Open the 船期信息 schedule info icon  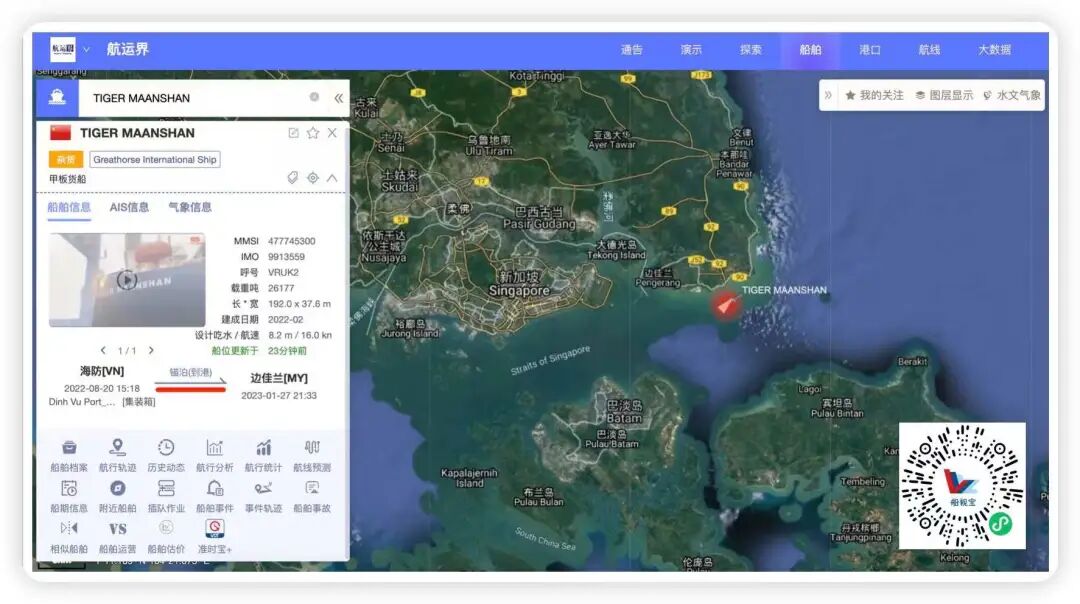(x=69, y=489)
